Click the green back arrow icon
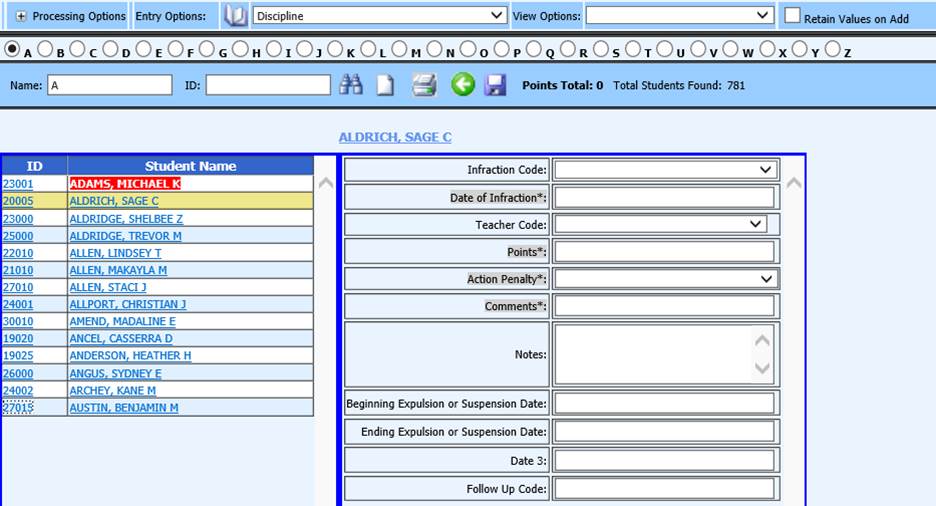936x506 pixels. tap(462, 85)
